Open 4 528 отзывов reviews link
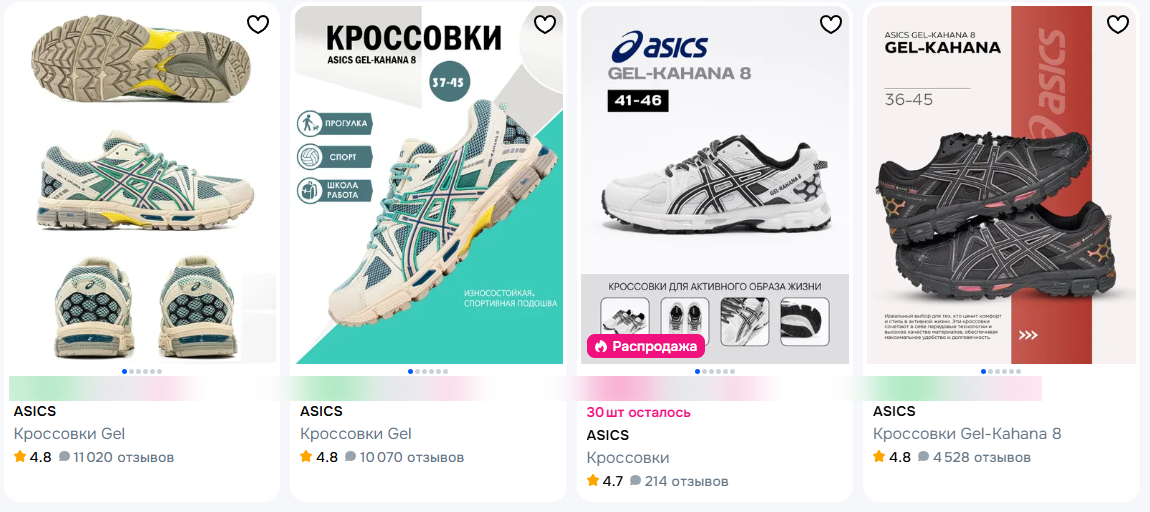 981,458
